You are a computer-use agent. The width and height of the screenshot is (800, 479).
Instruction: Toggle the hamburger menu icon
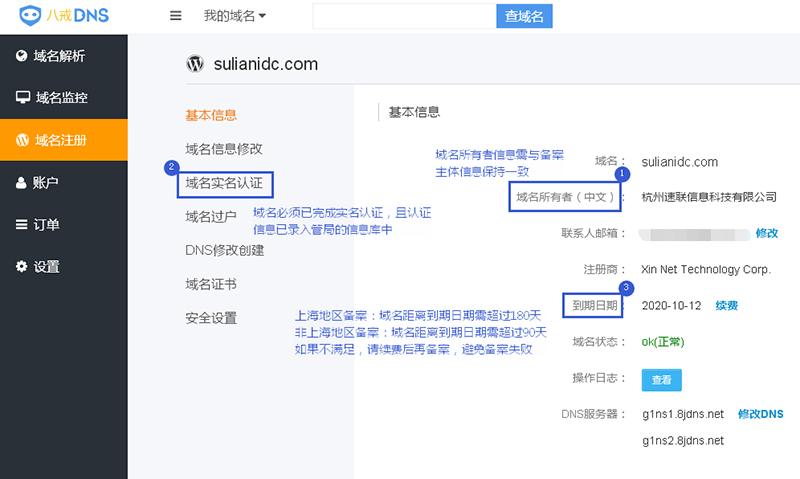coord(176,16)
